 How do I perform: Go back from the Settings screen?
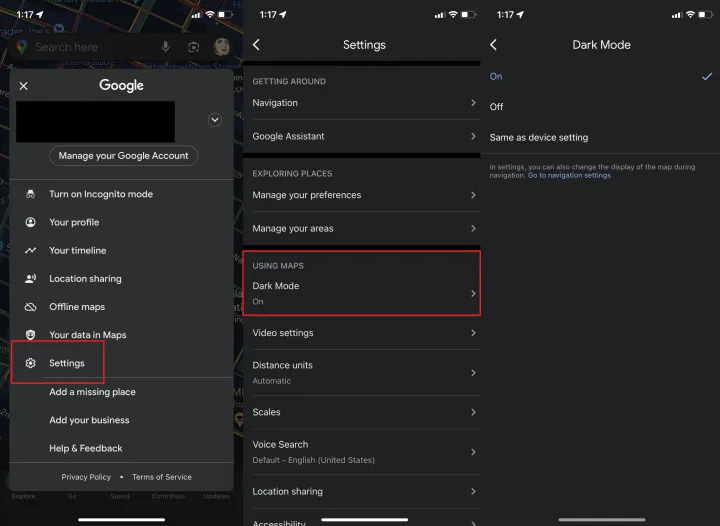tap(257, 45)
